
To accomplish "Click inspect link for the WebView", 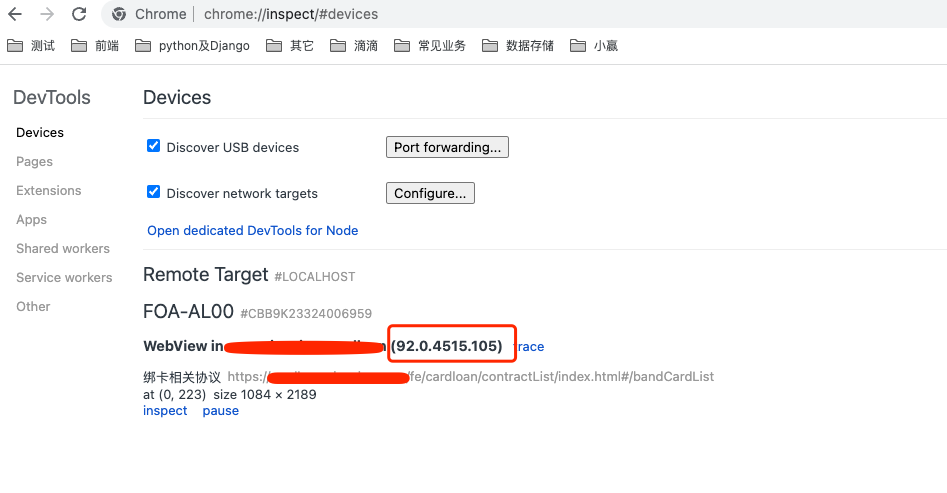I will point(165,411).
